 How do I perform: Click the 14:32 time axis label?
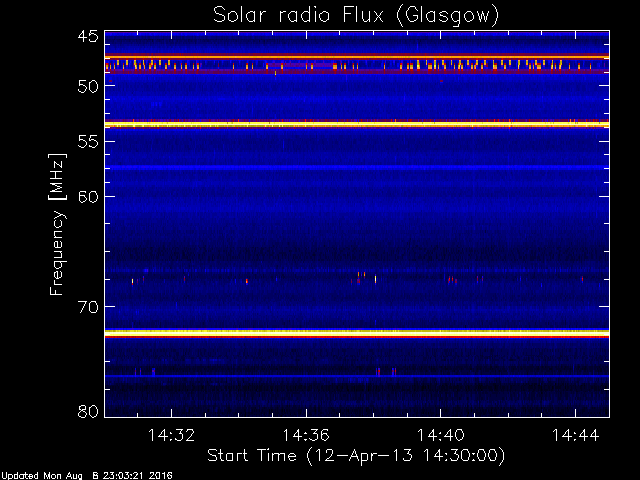pos(171,435)
